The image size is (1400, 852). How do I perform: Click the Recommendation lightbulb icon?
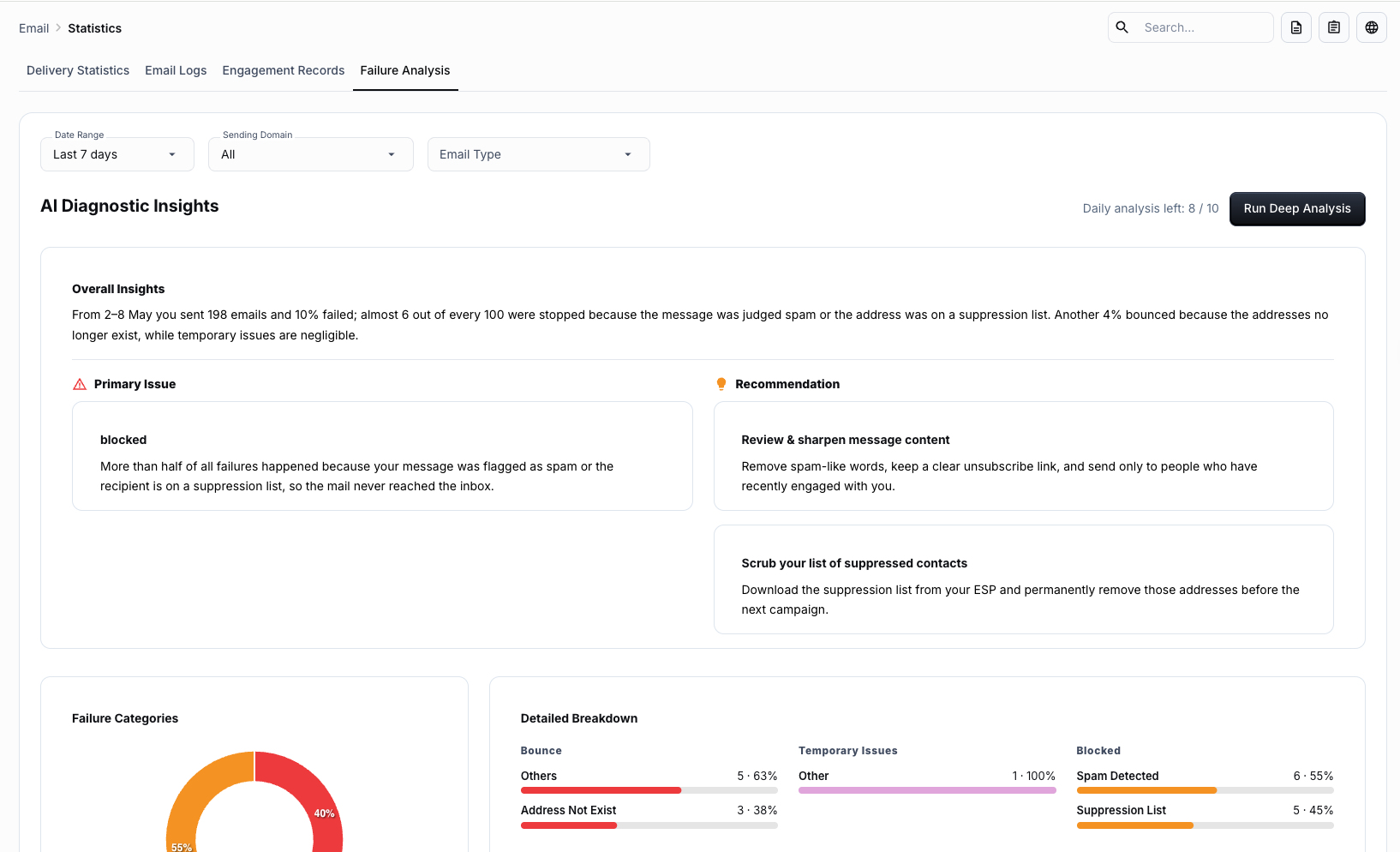coord(721,384)
